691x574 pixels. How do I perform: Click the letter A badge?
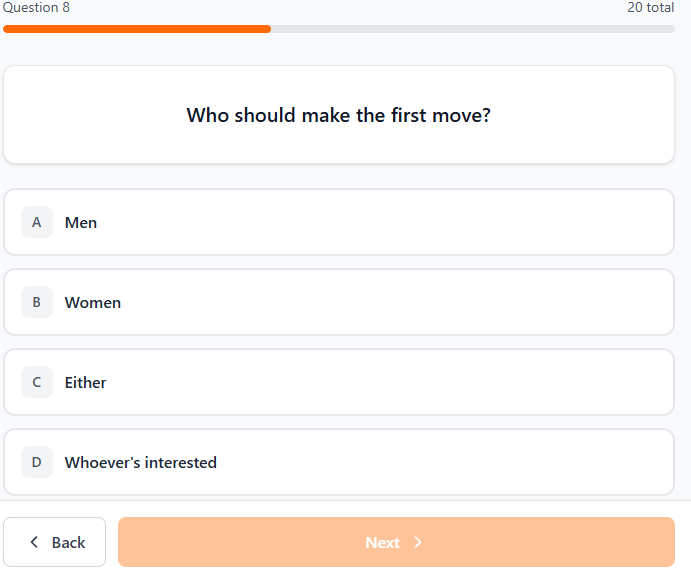tap(37, 222)
